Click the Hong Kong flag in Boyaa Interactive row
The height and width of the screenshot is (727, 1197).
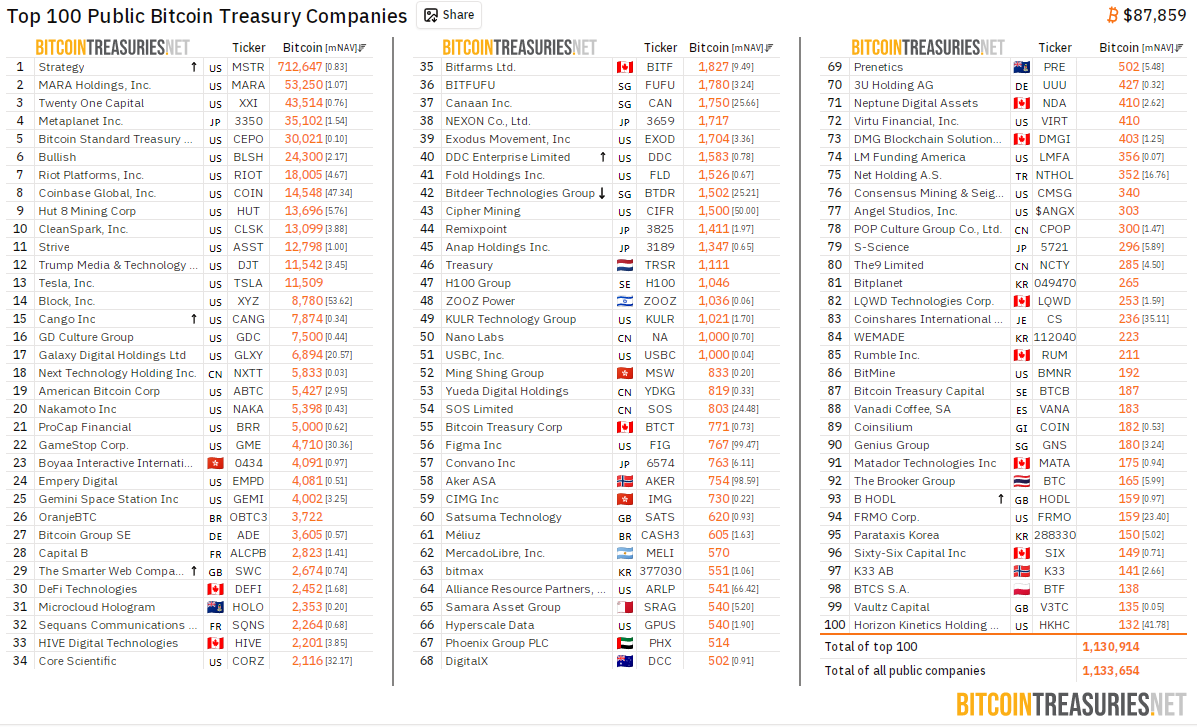(x=215, y=463)
